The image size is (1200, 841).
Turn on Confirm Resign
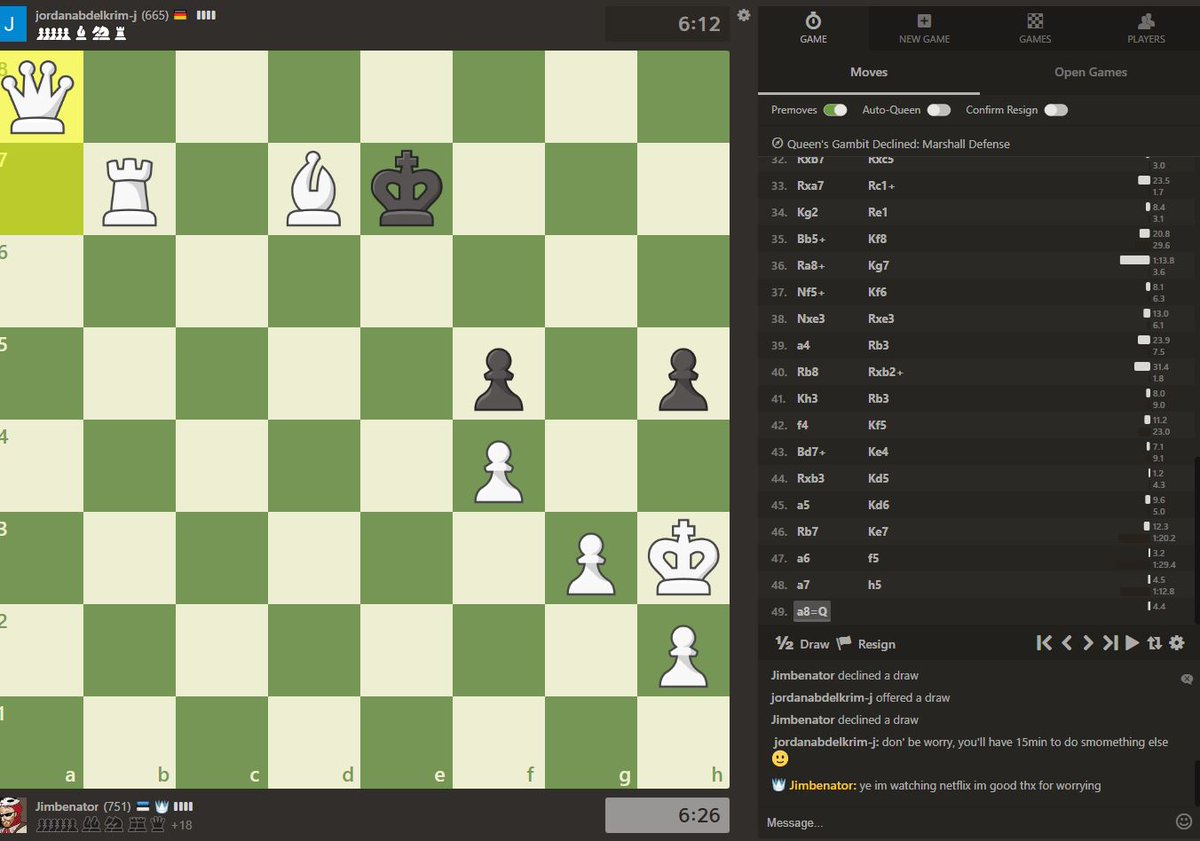(x=1056, y=110)
